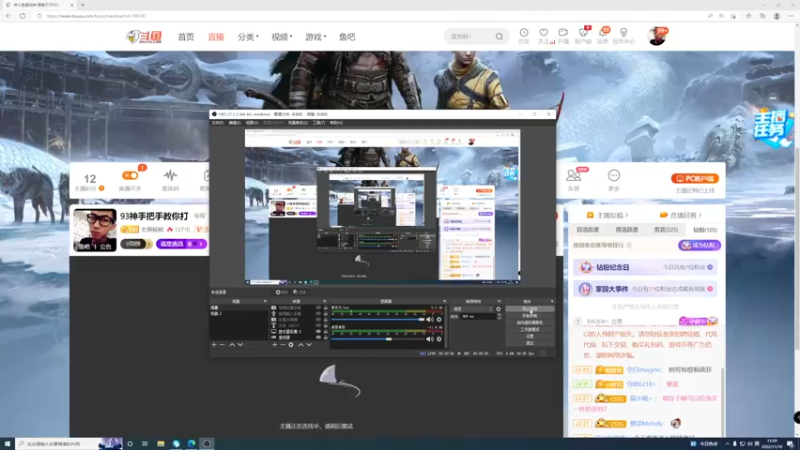800x450 pixels.
Task: Expand the 钻粉纪念日 row arrow
Action: click(710, 267)
